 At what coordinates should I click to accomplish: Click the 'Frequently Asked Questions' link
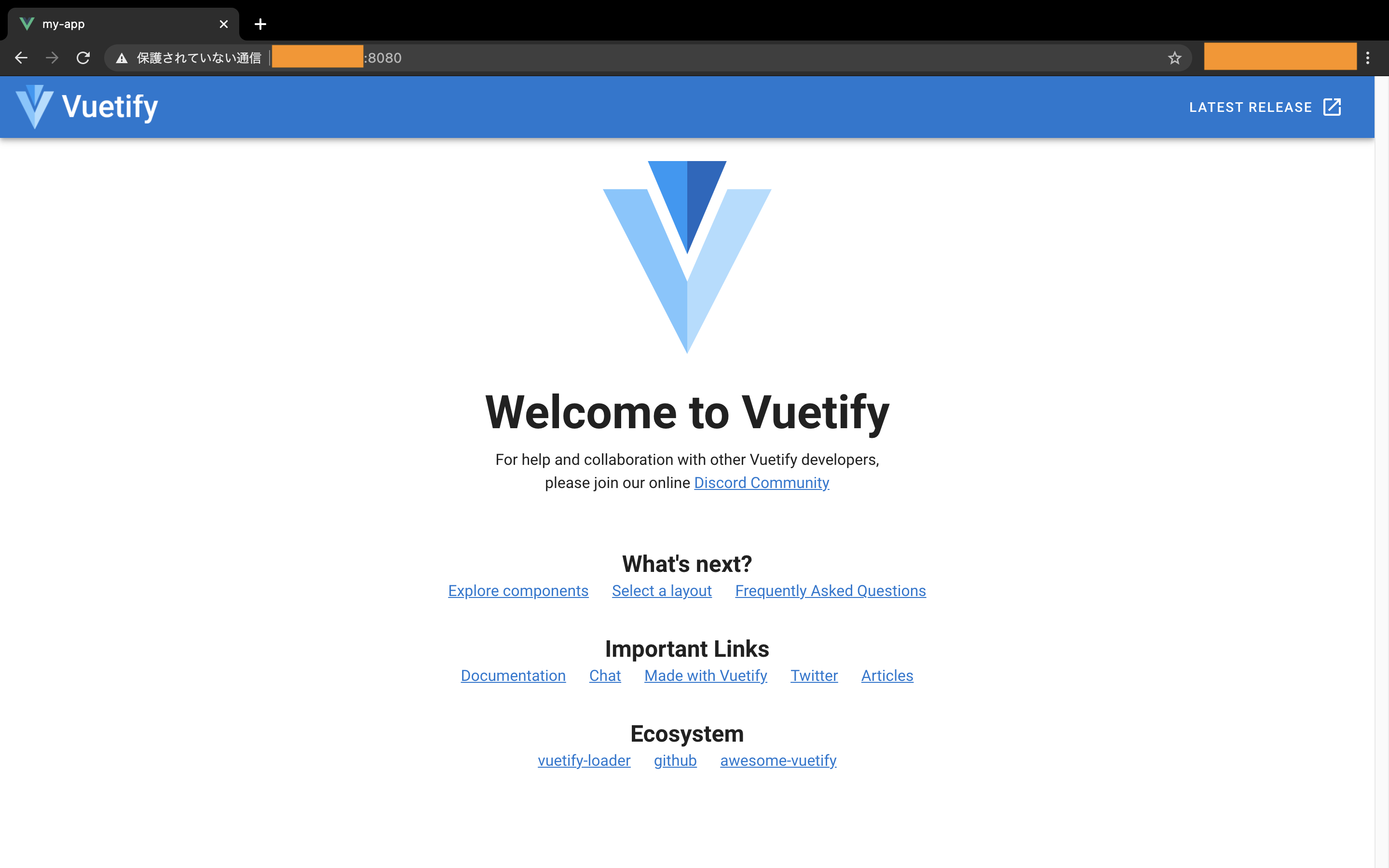830,590
